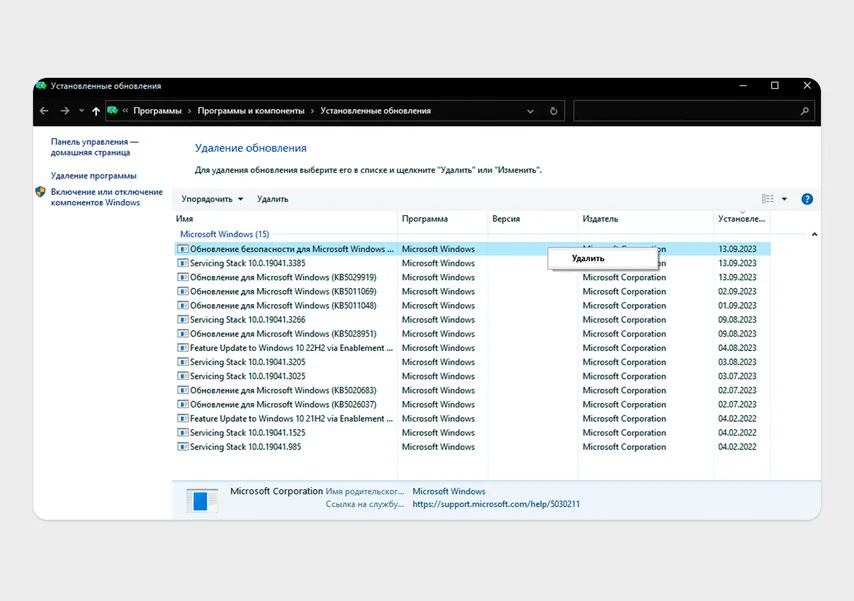854x601 pixels.
Task: Open Удаление программы link
Action: [x=94, y=175]
